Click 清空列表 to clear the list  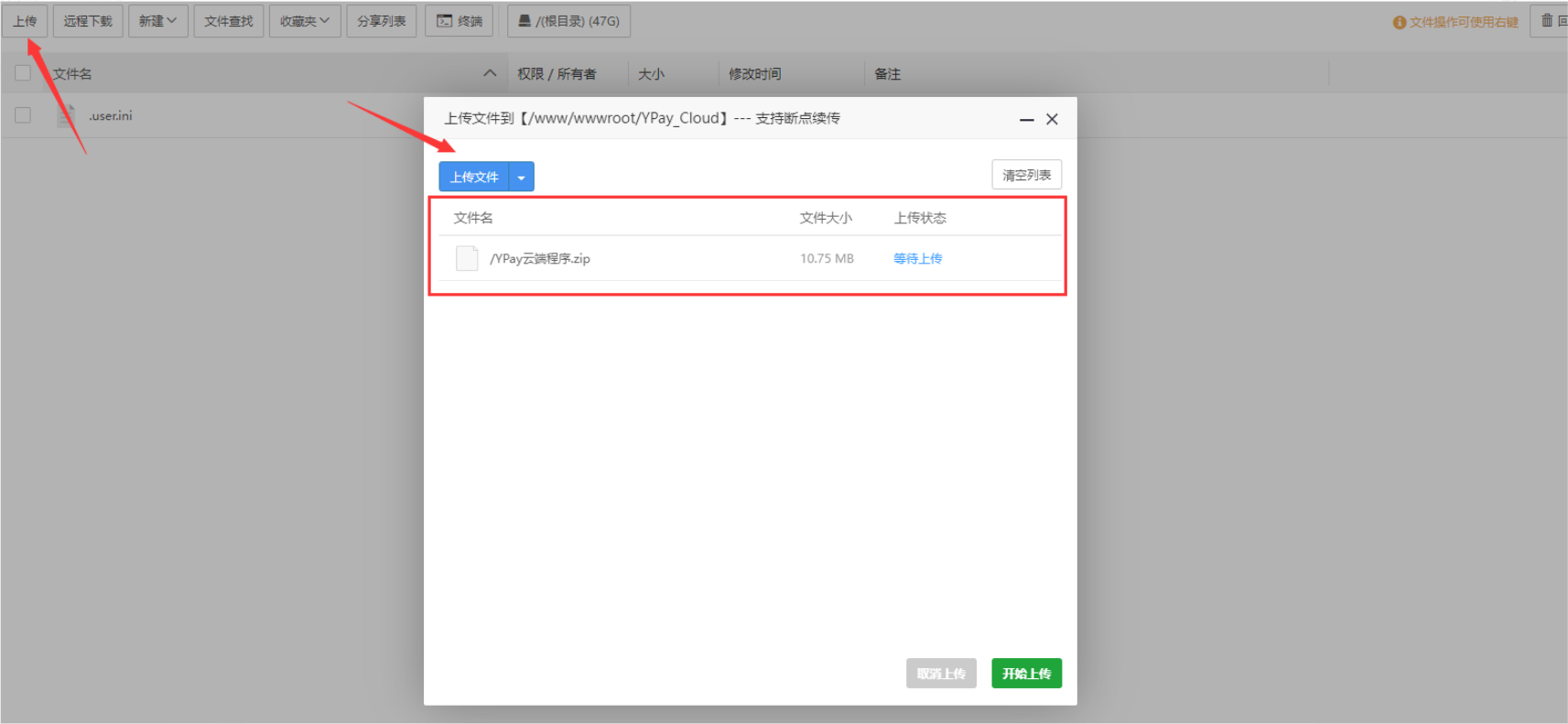pyautogui.click(x=1026, y=175)
